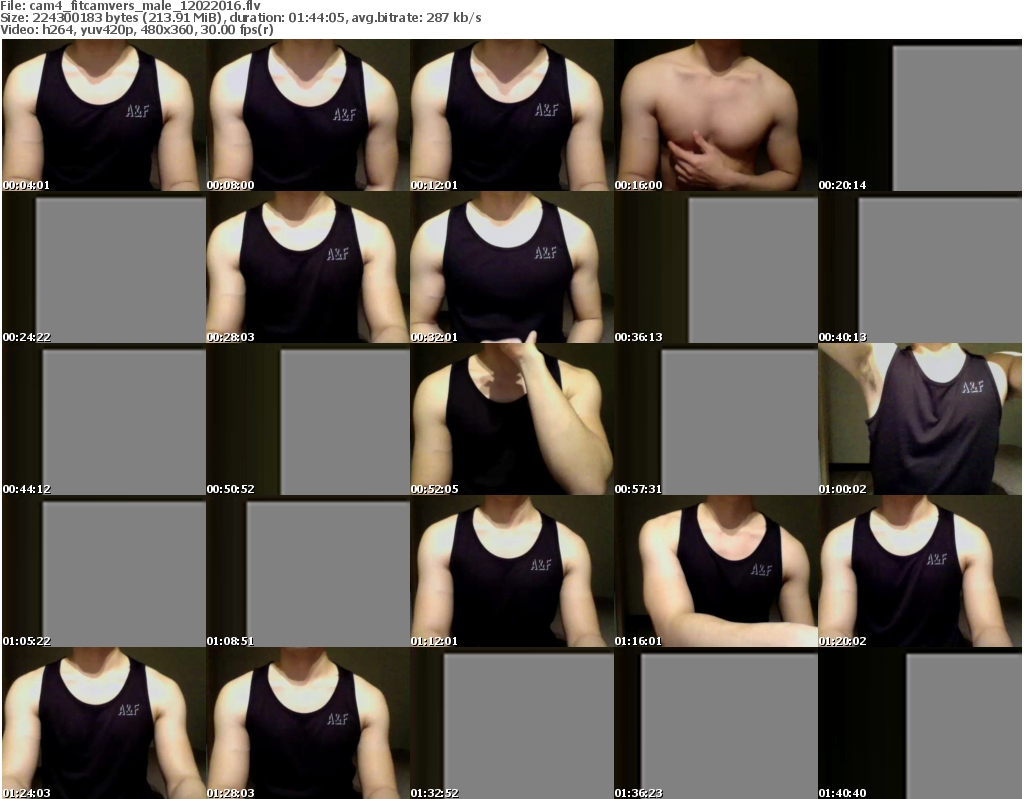Click the duration value 01:44:05

(x=317, y=18)
